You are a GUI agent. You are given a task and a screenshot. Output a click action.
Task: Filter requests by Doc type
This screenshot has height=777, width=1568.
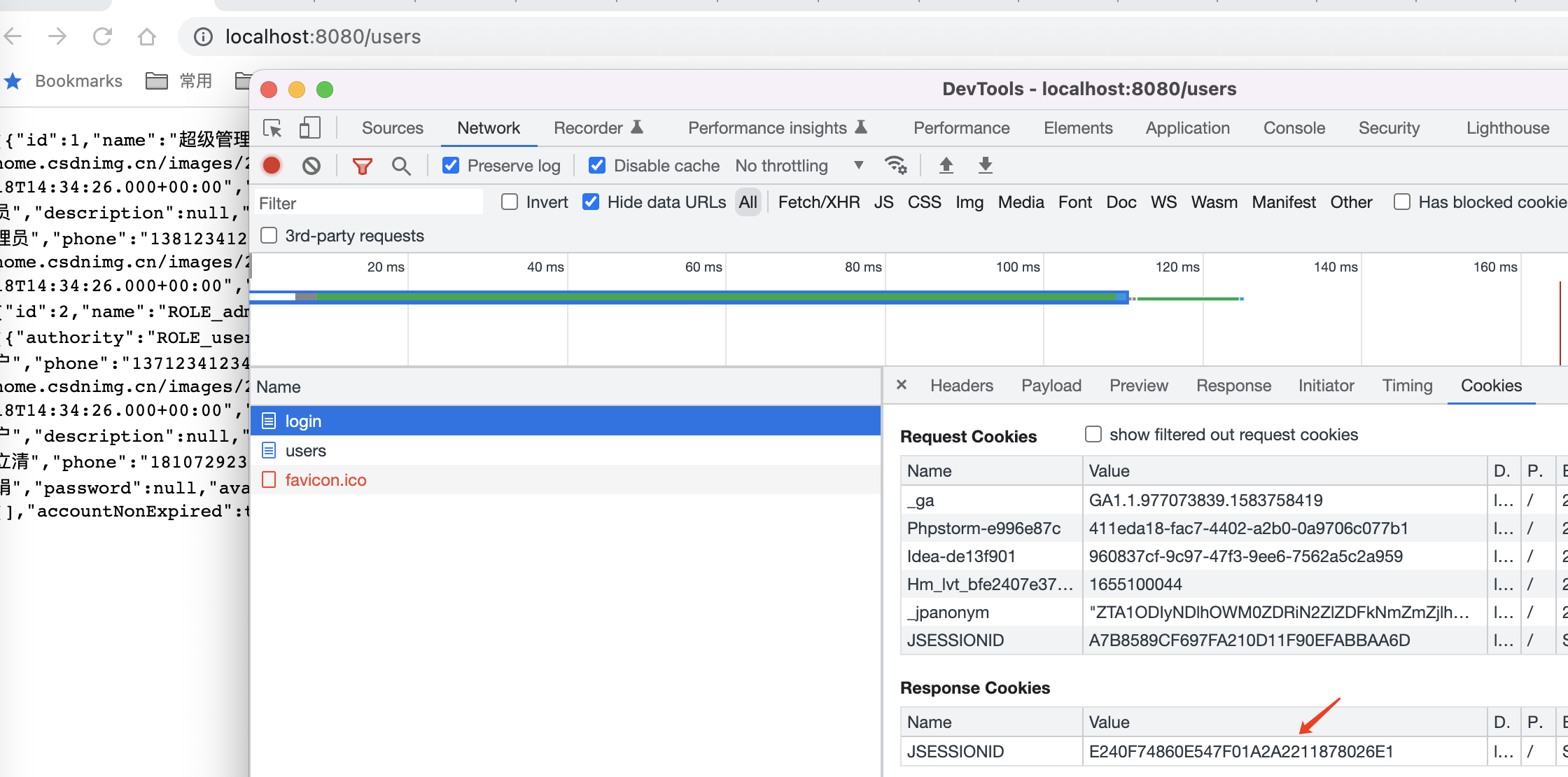tap(1121, 202)
